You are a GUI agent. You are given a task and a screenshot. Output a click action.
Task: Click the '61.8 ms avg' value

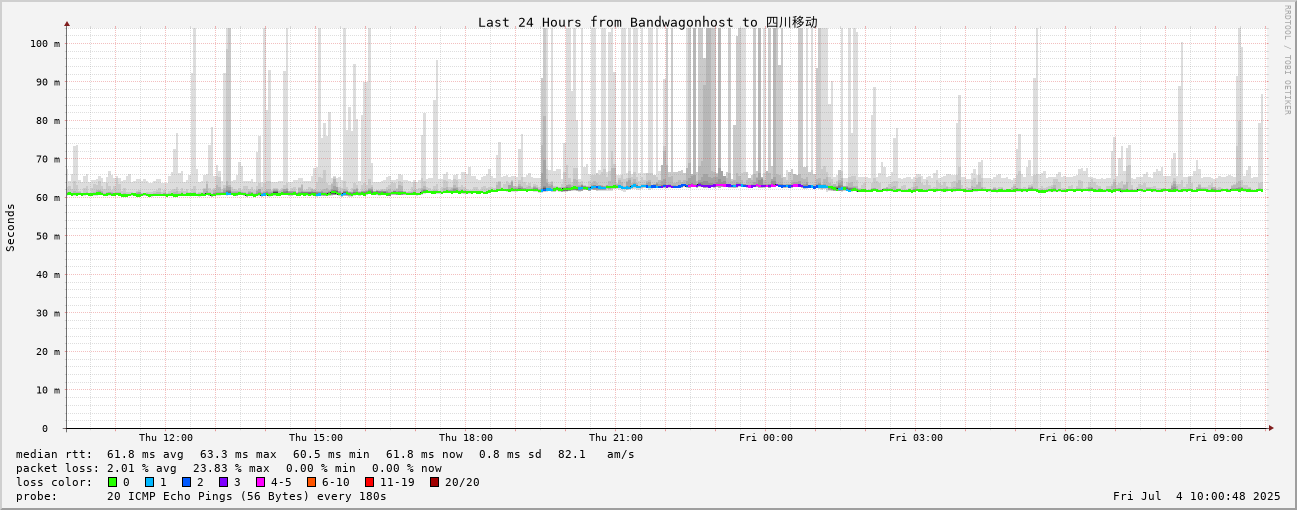coord(145,454)
